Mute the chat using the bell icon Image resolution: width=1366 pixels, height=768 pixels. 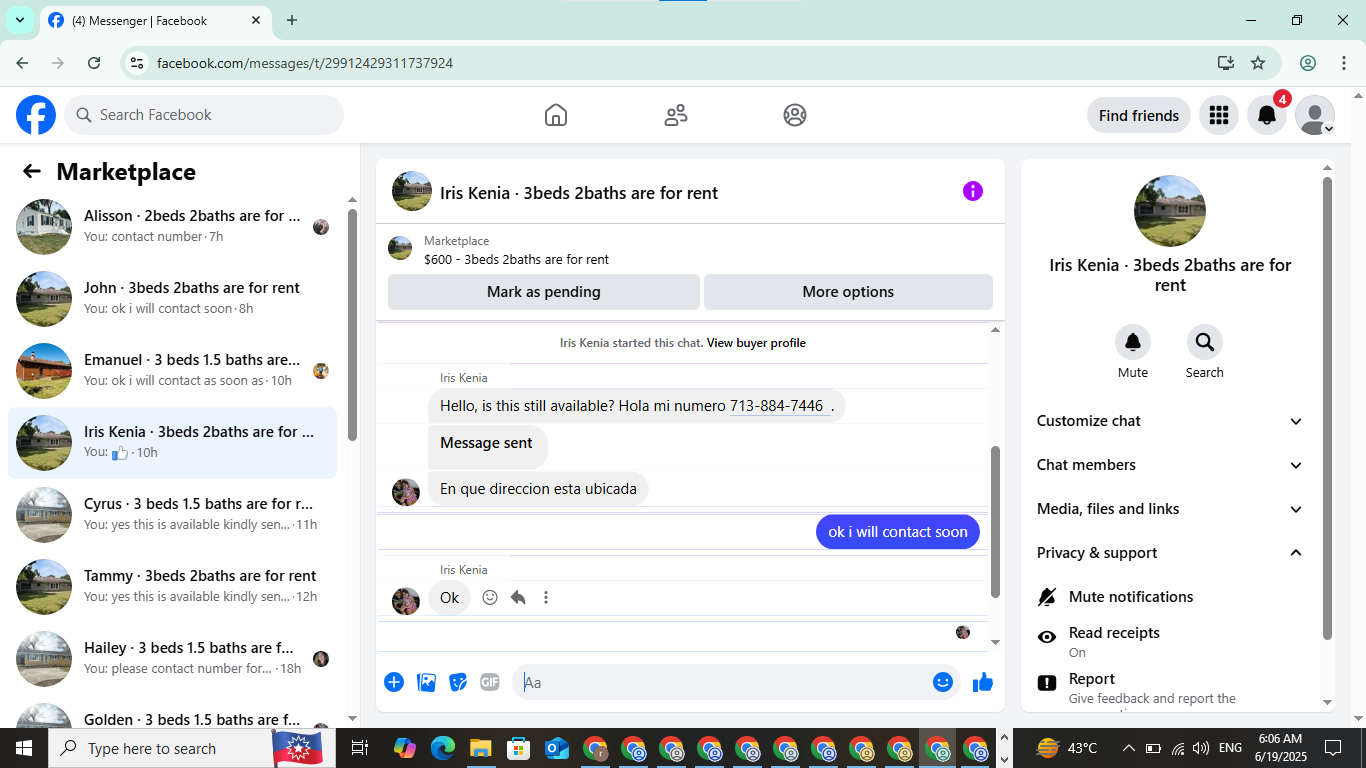coord(1133,342)
